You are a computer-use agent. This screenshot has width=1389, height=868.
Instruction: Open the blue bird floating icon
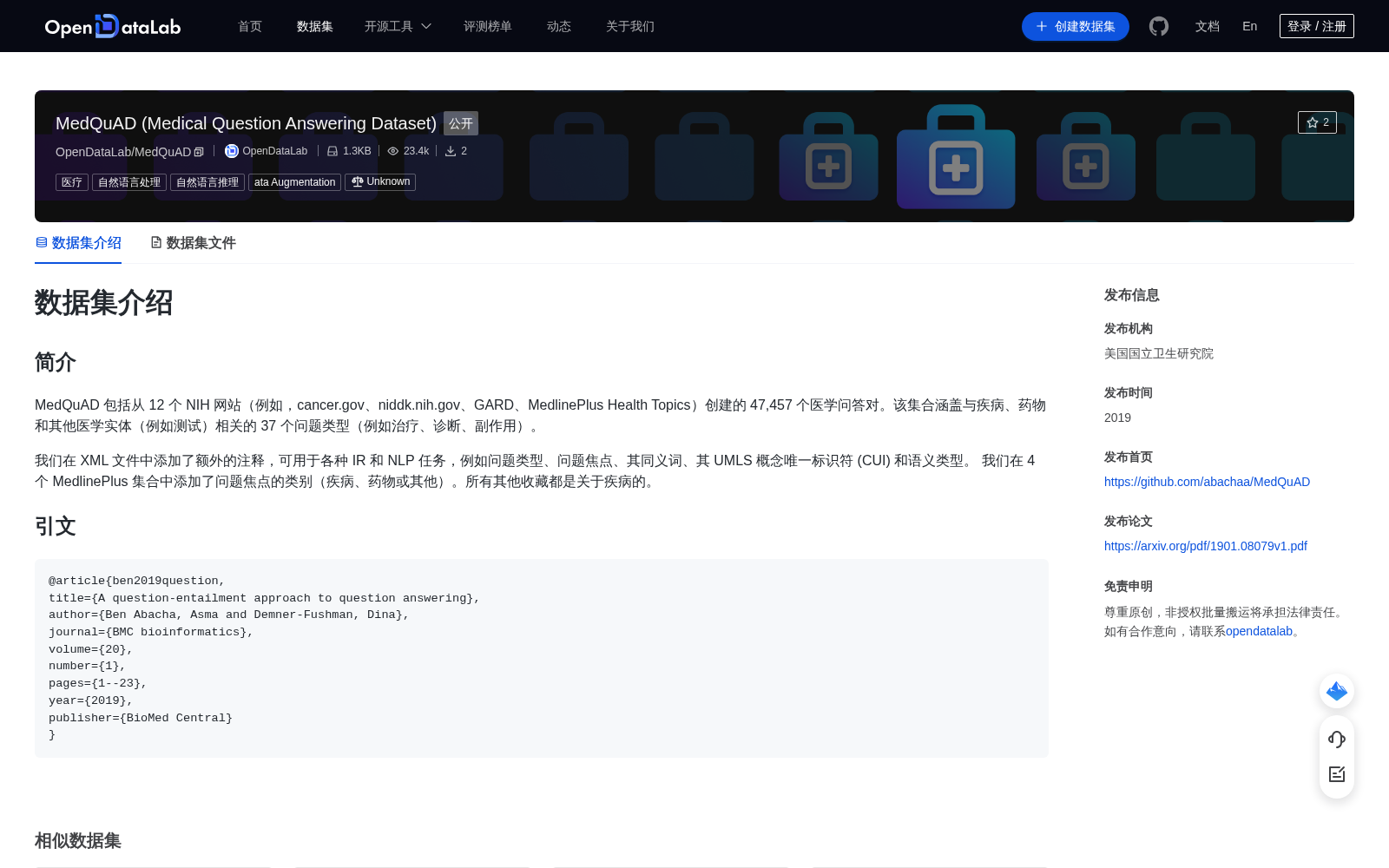pyautogui.click(x=1337, y=691)
